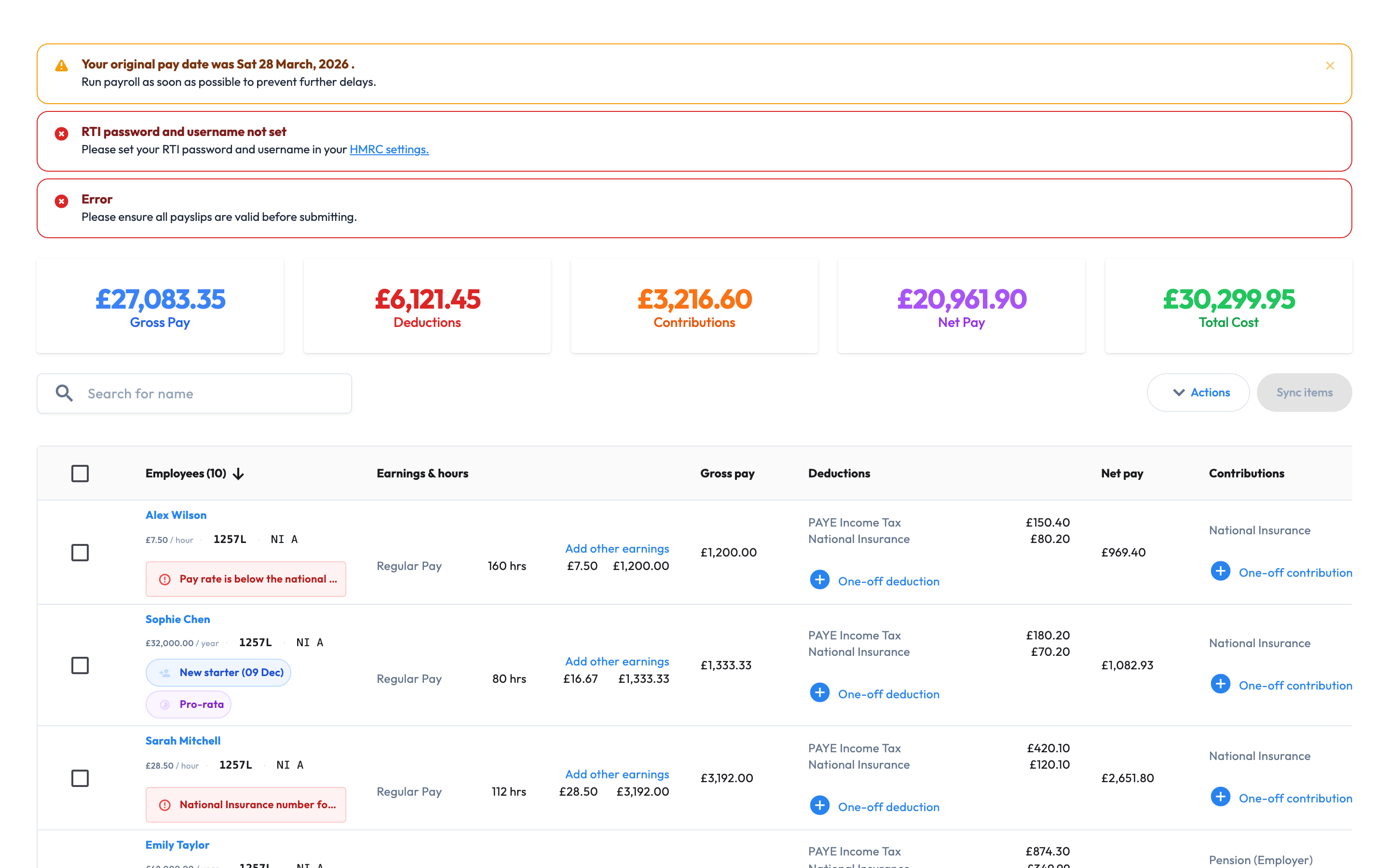Click the plus icon for Alex Wilson's one-off deduction

(x=819, y=581)
